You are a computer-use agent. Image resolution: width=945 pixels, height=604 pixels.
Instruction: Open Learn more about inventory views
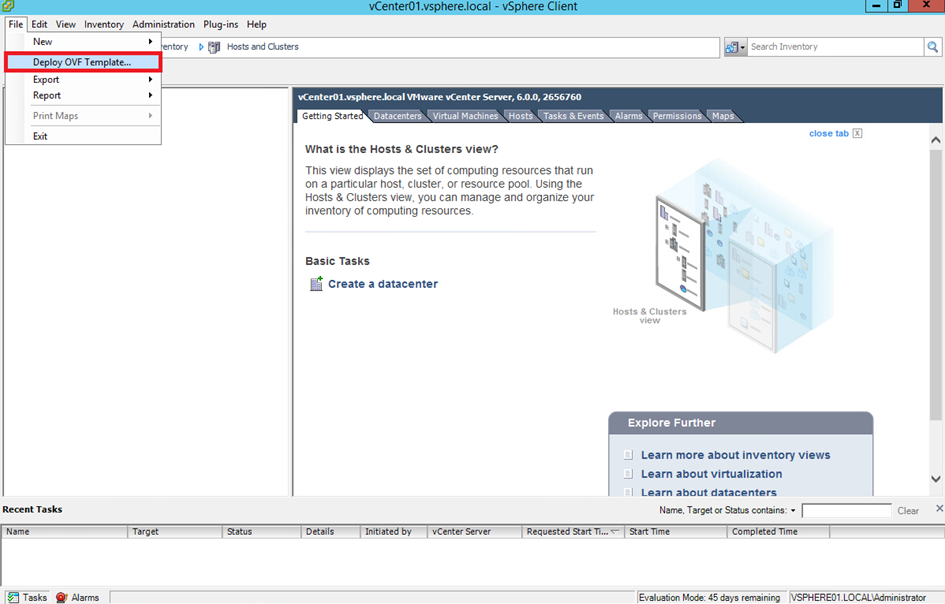point(735,455)
